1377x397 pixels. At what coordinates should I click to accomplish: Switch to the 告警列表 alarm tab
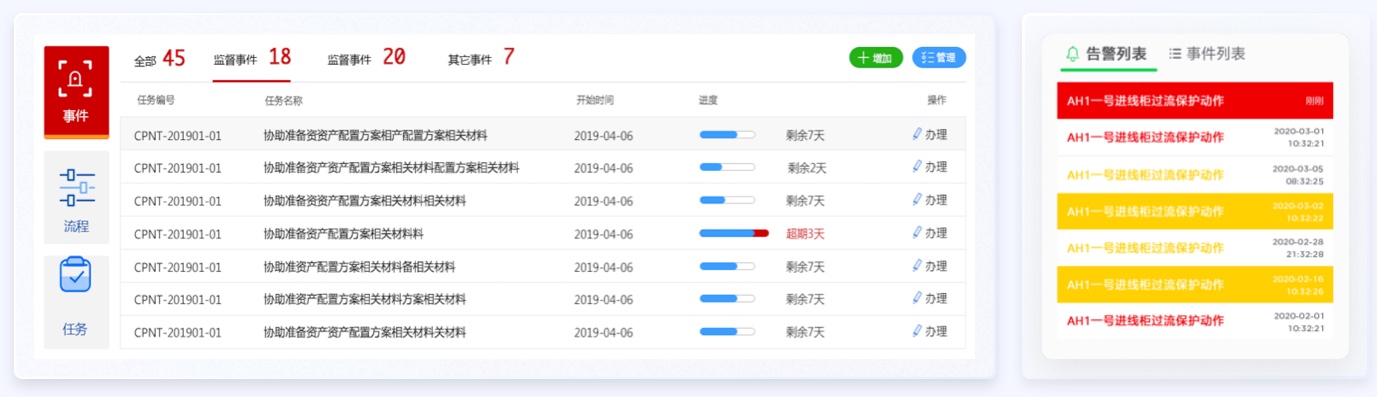click(1107, 54)
